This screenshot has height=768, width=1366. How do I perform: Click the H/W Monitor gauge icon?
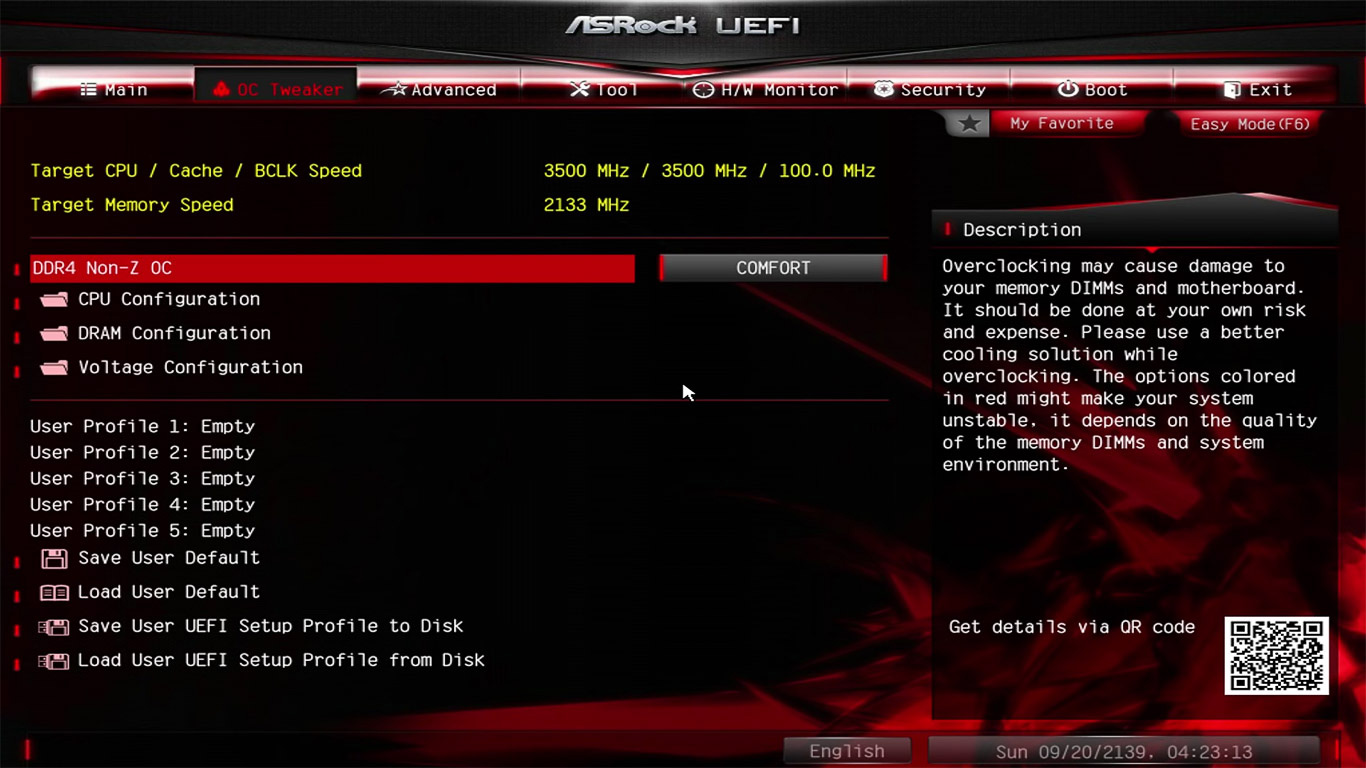point(703,90)
